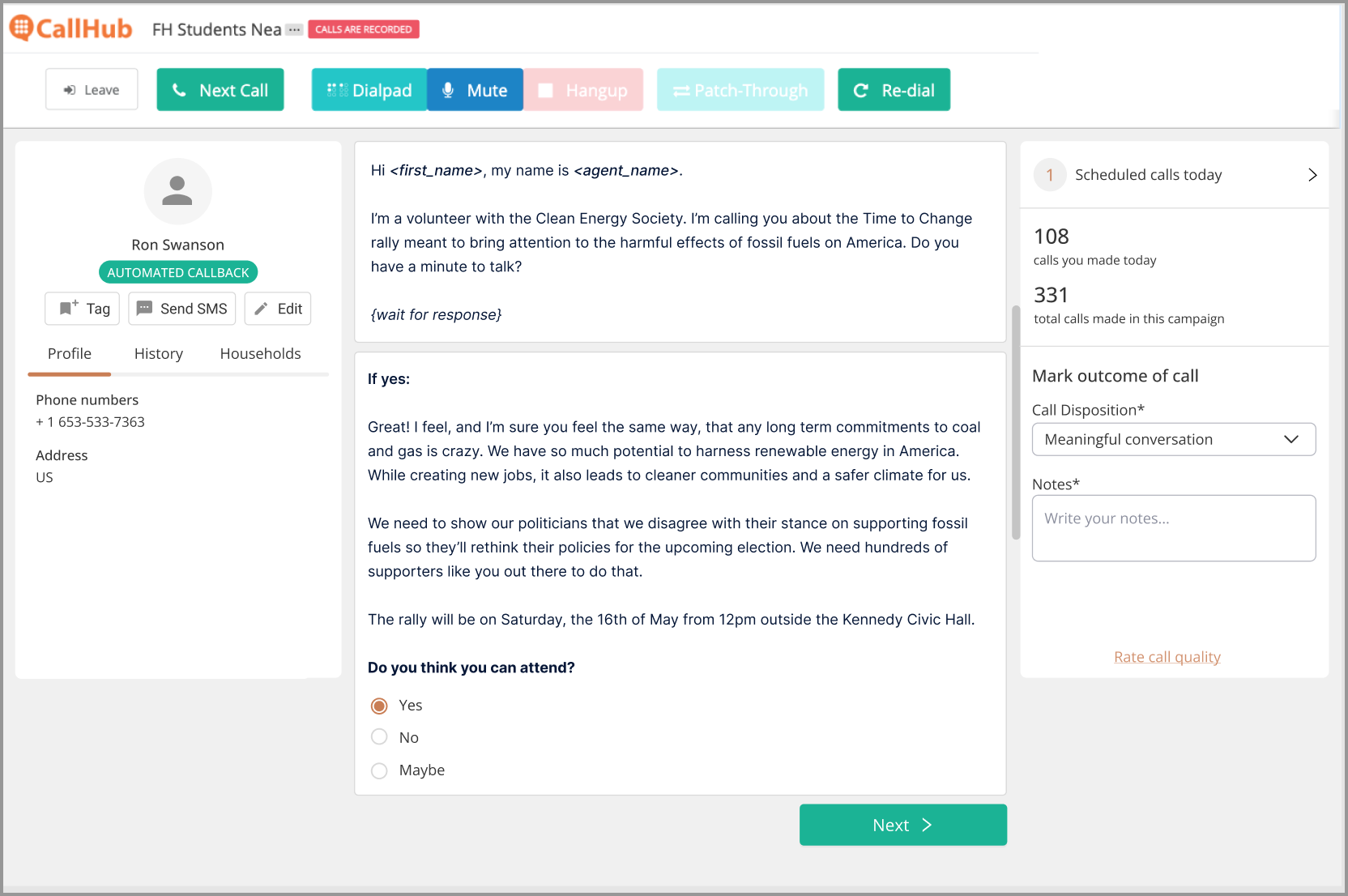Send SMS to the contact
1348x896 pixels.
[181, 309]
